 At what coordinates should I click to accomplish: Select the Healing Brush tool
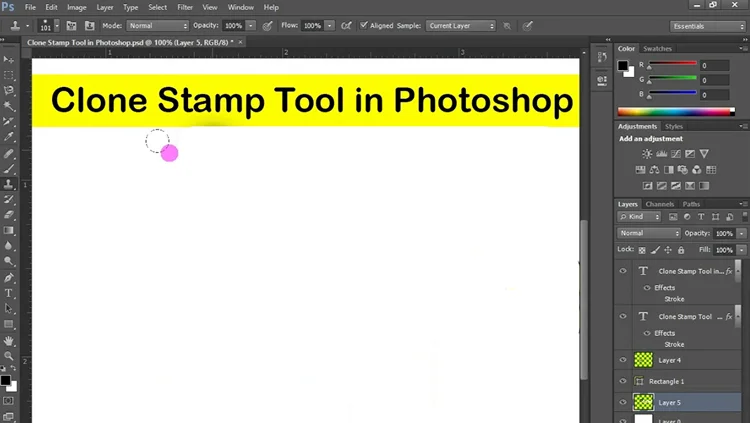tap(9, 153)
